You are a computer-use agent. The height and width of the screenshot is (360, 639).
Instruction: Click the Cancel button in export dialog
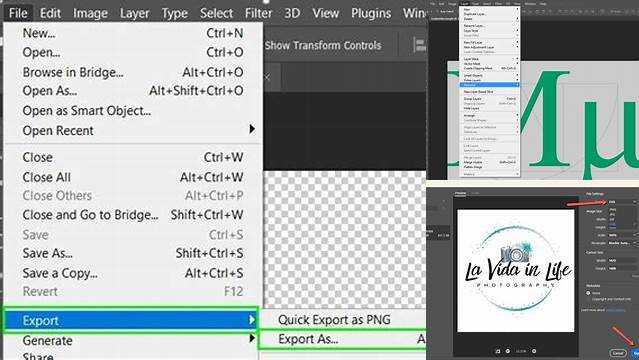(x=618, y=353)
